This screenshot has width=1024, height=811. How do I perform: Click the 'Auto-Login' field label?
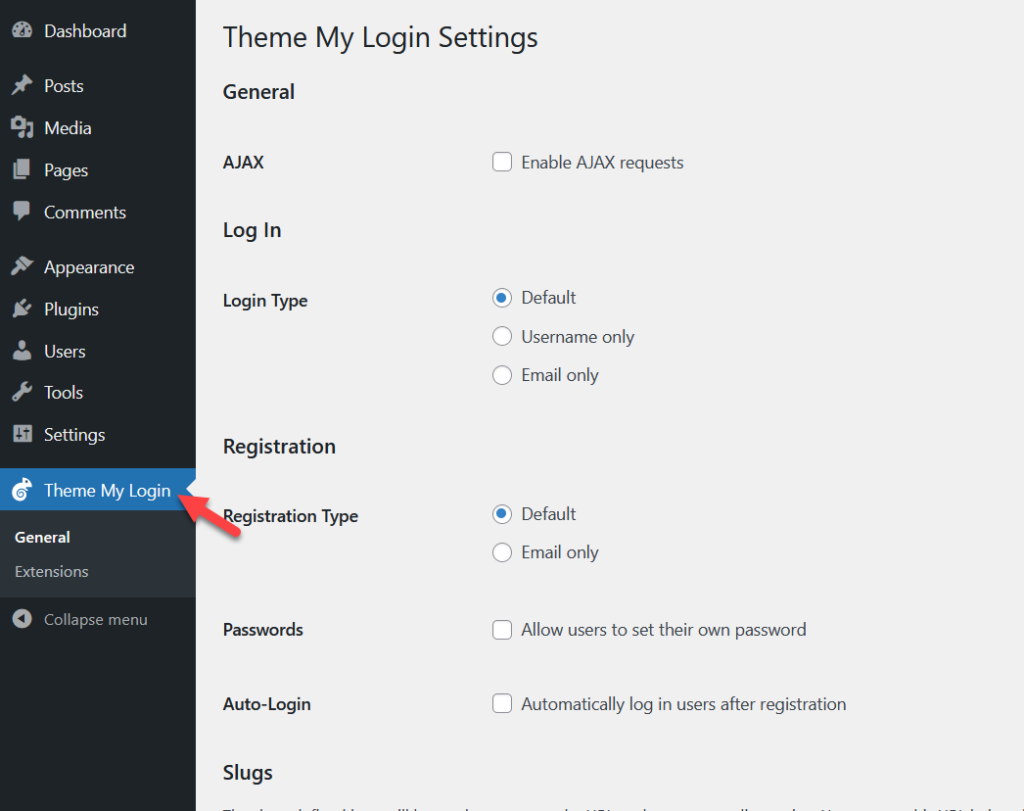point(267,705)
